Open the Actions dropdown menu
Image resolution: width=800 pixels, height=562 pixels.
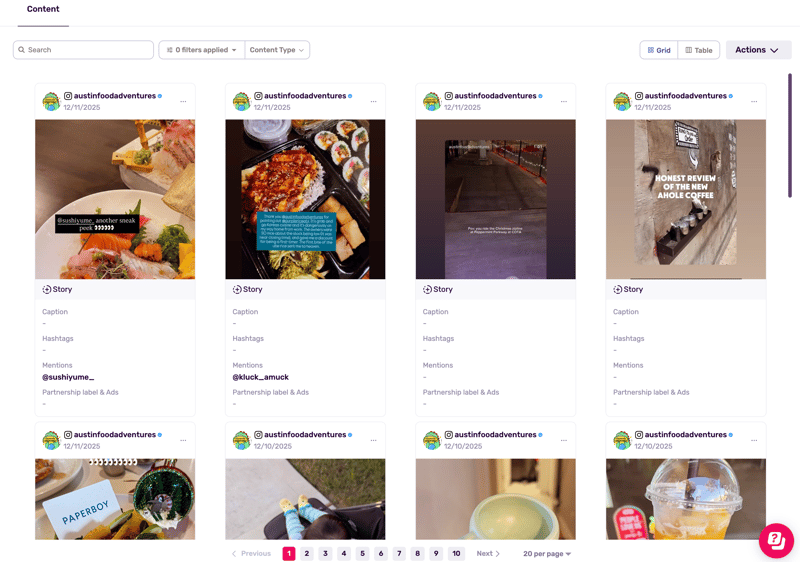[x=758, y=50]
